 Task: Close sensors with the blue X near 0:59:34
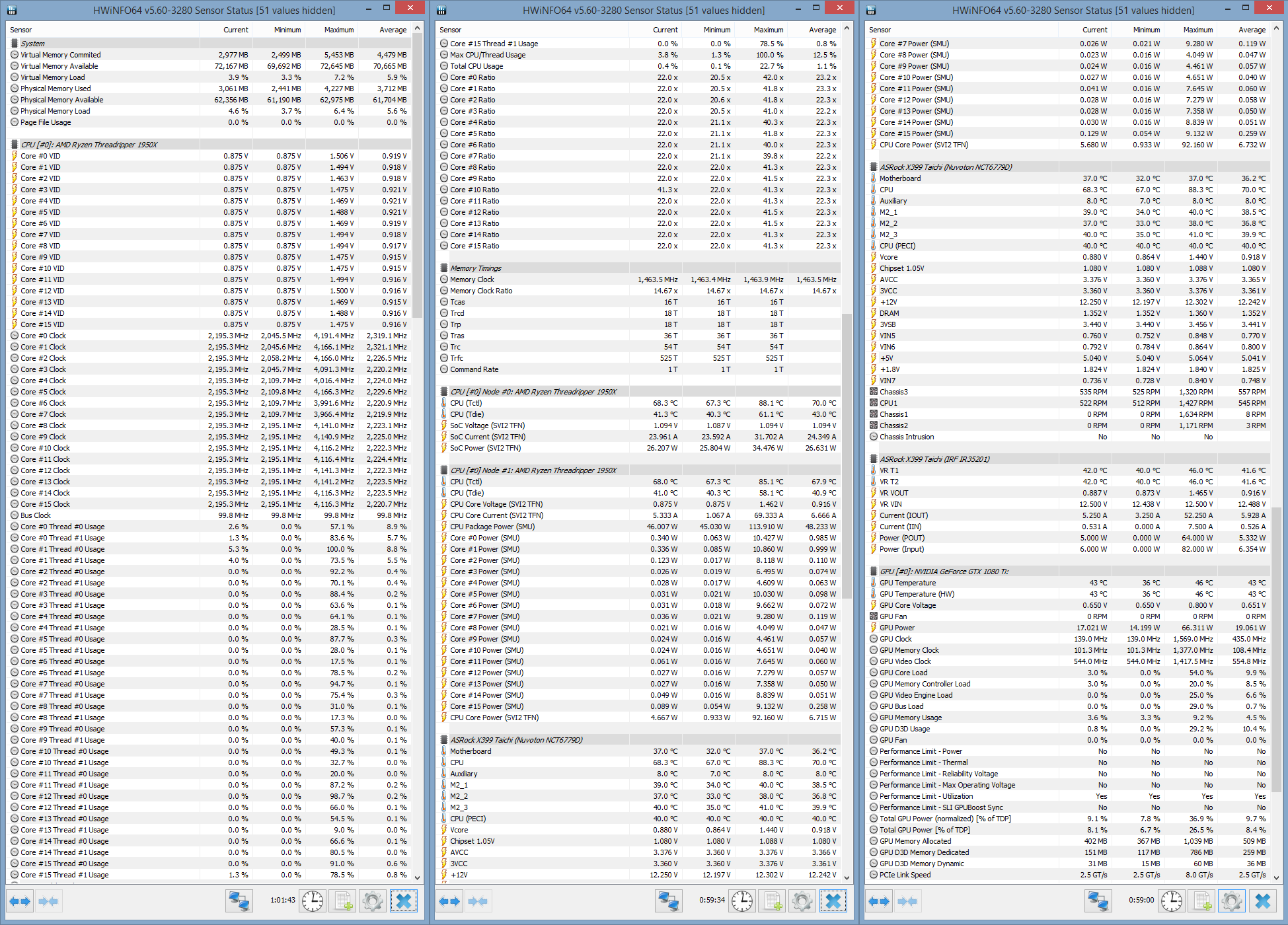point(833,901)
